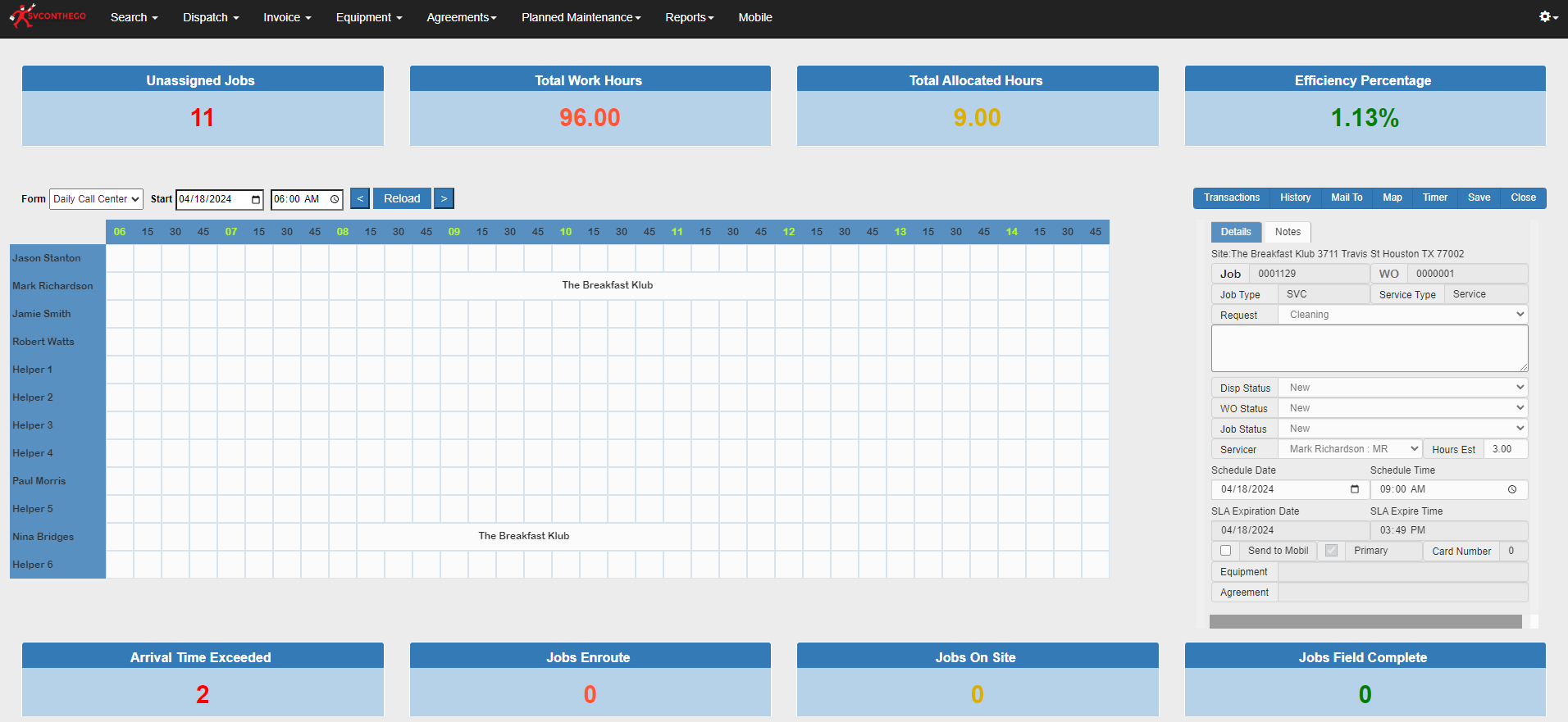Advance to next day with right arrow
Viewport: 1568px width, 722px height.
click(444, 198)
